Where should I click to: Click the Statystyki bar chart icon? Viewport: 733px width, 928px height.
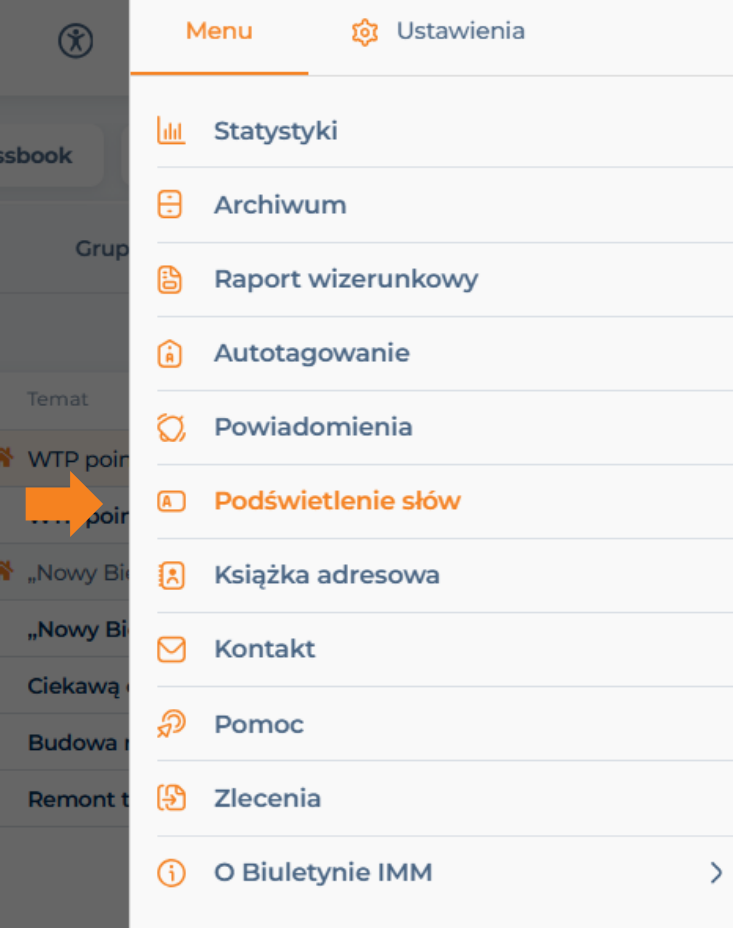(171, 130)
